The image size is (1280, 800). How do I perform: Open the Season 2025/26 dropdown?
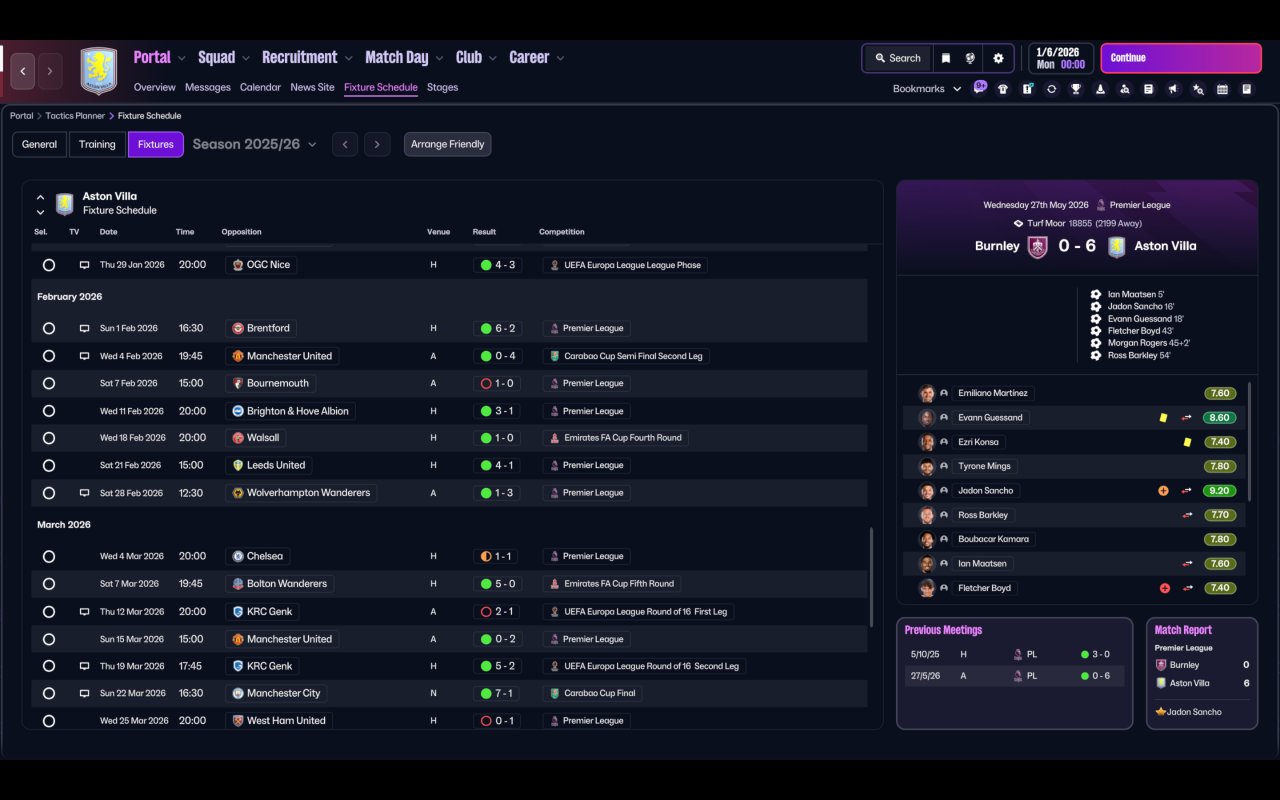pyautogui.click(x=254, y=144)
